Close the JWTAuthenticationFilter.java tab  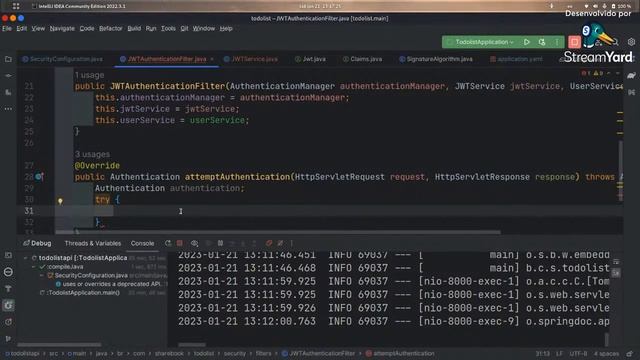212,59
